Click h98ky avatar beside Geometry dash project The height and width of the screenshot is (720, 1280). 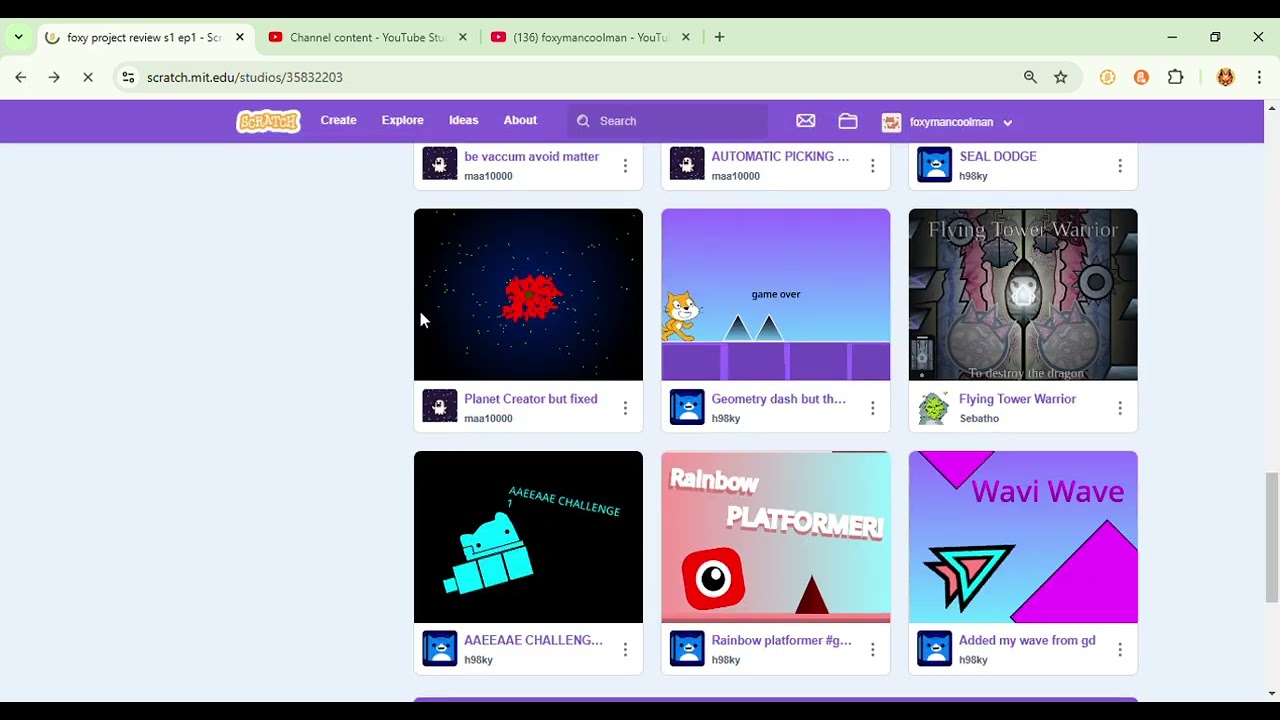pos(687,406)
